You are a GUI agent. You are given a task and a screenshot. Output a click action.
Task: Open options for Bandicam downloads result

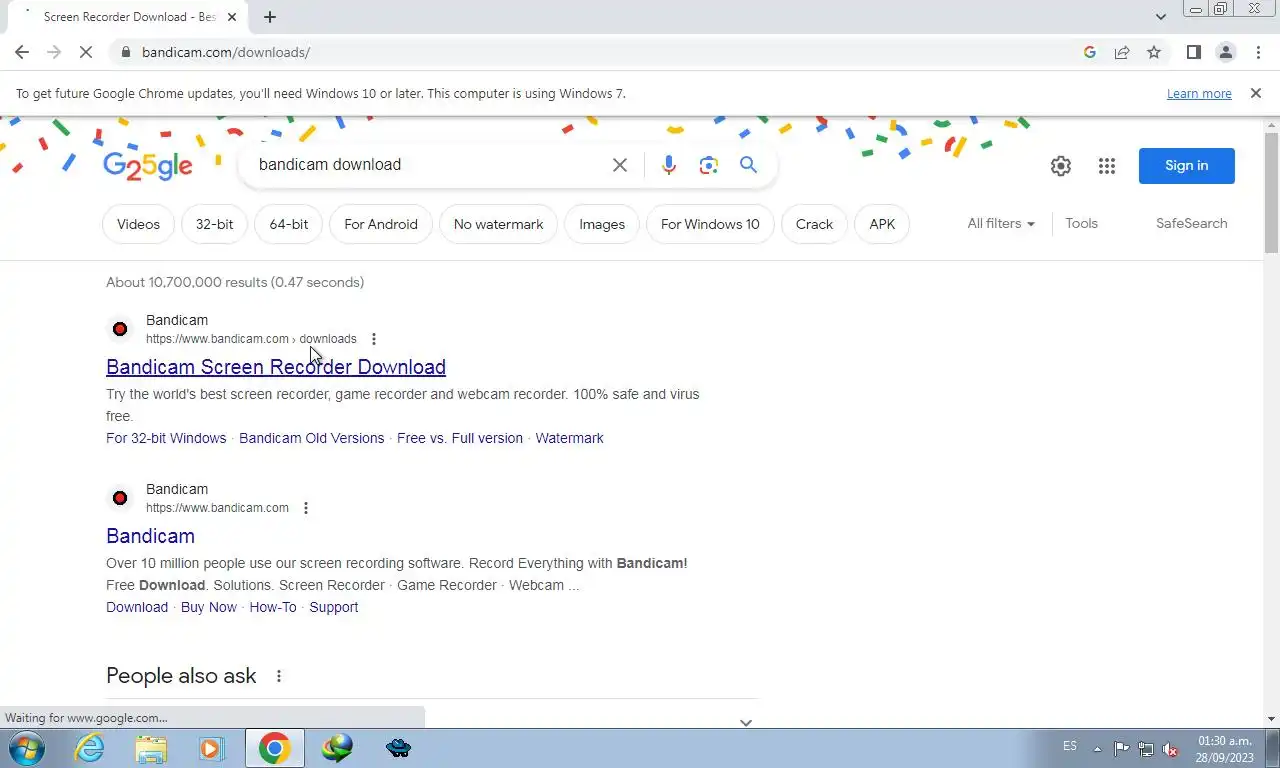click(374, 339)
